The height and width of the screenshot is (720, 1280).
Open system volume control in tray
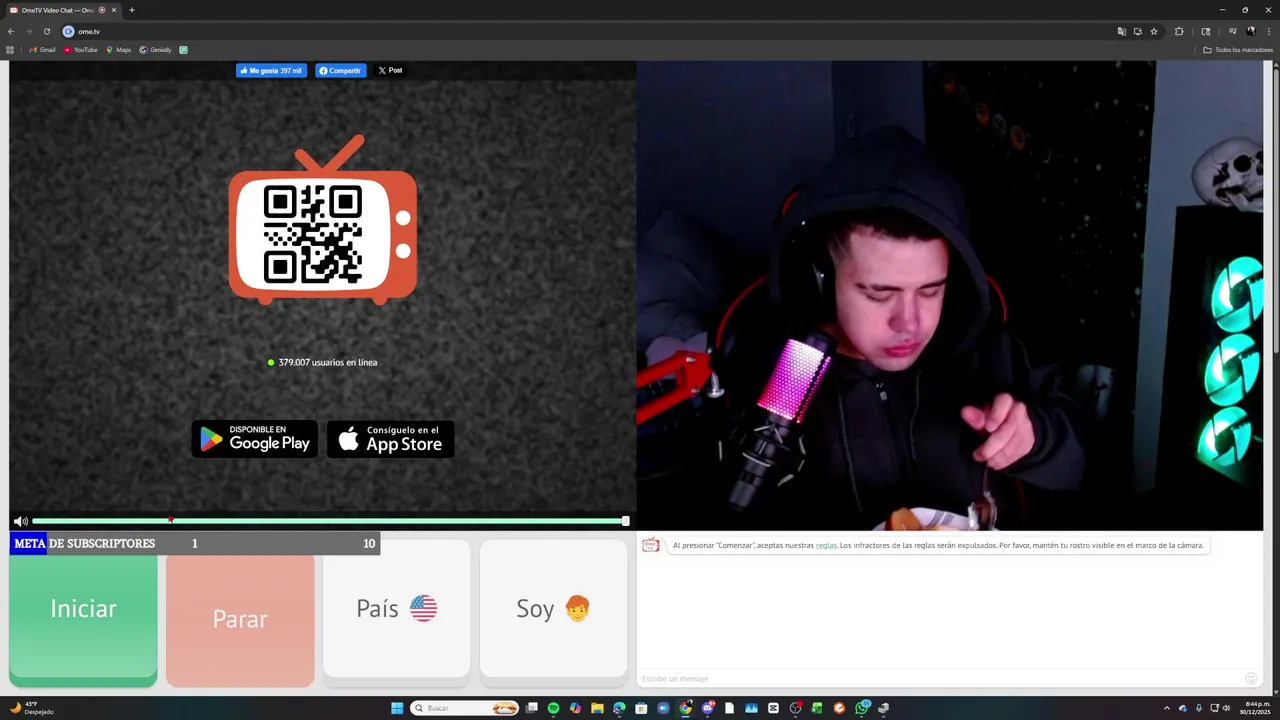tap(1227, 708)
